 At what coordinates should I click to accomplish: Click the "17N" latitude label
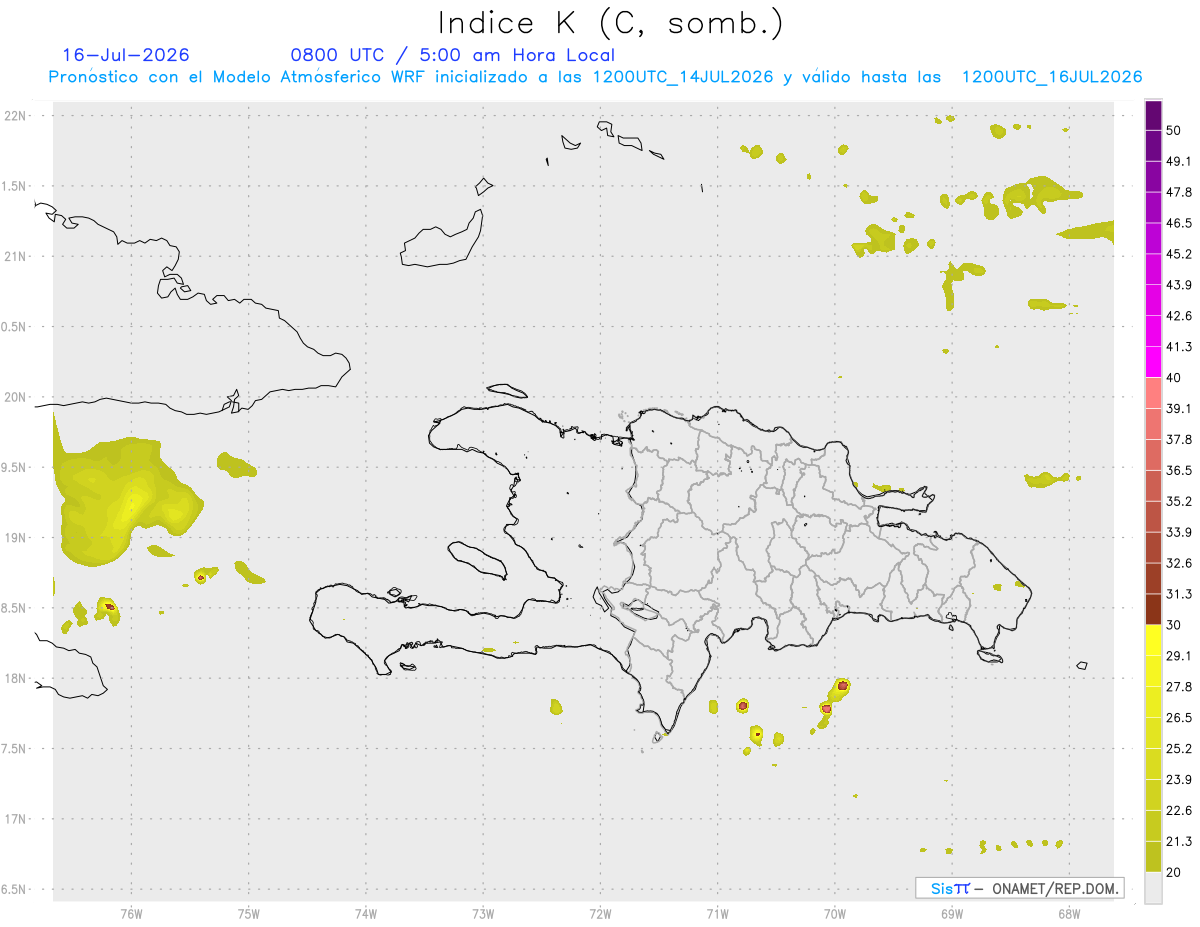pos(17,819)
